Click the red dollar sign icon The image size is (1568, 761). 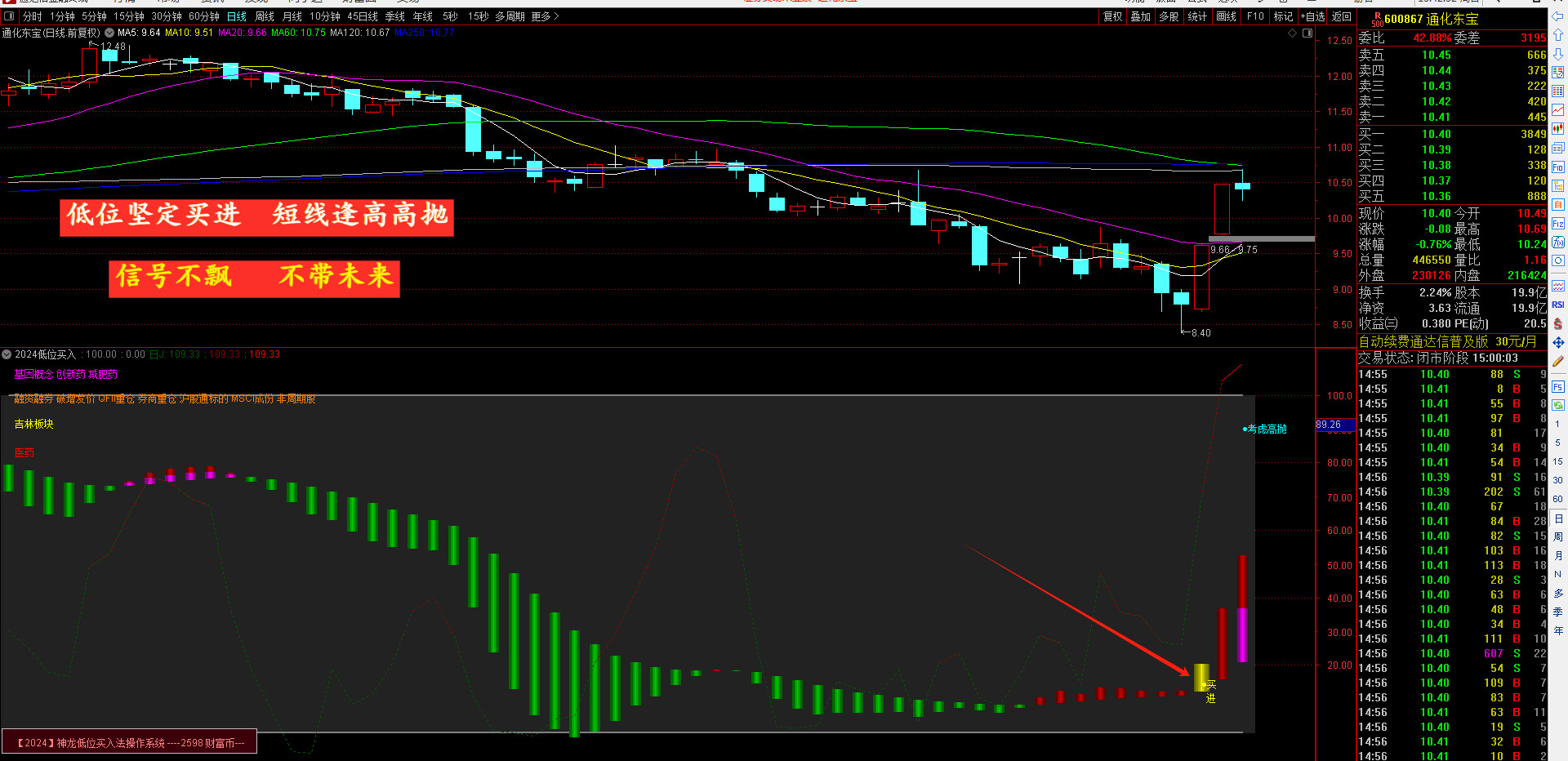point(1558,323)
